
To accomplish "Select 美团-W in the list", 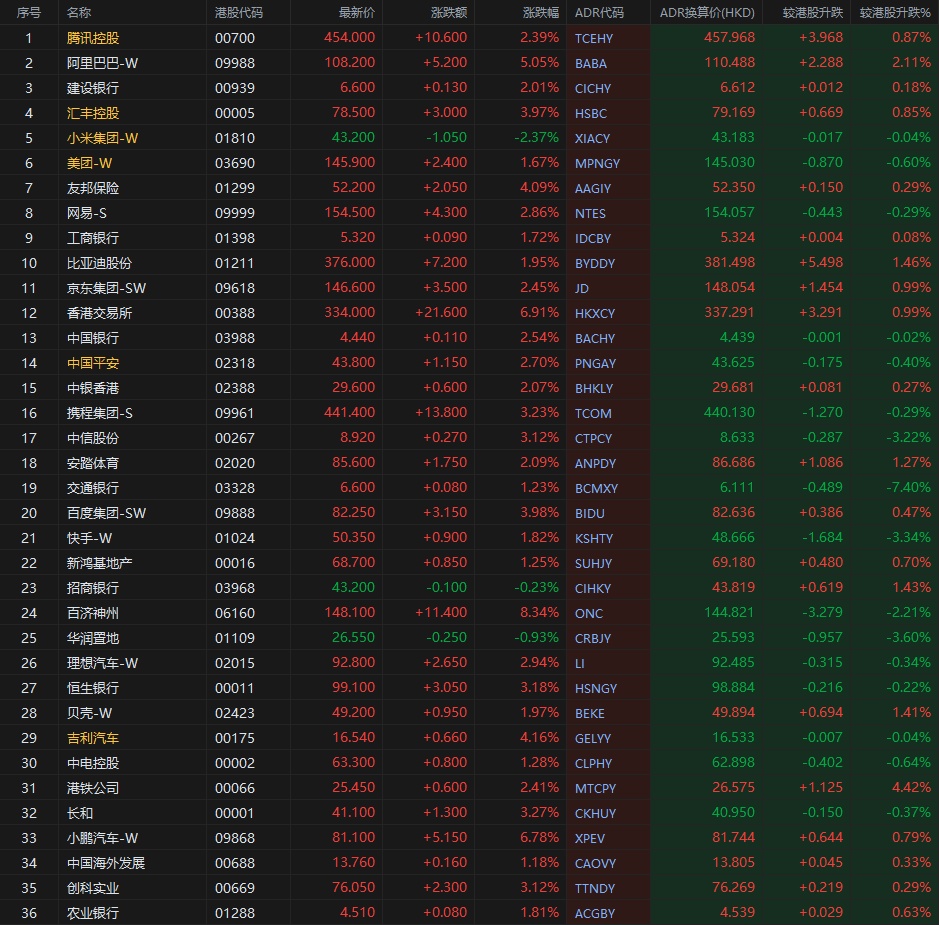I will click(x=89, y=163).
